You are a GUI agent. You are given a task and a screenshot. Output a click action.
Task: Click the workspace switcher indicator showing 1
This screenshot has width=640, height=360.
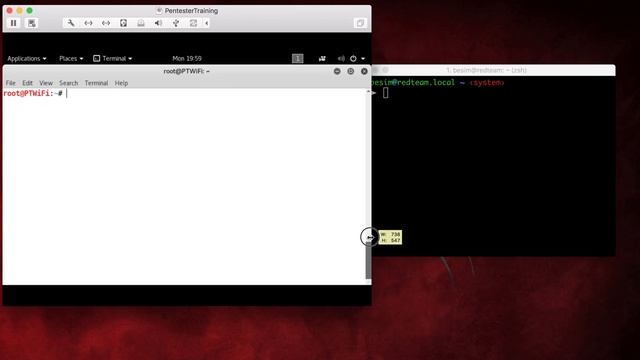coord(298,58)
